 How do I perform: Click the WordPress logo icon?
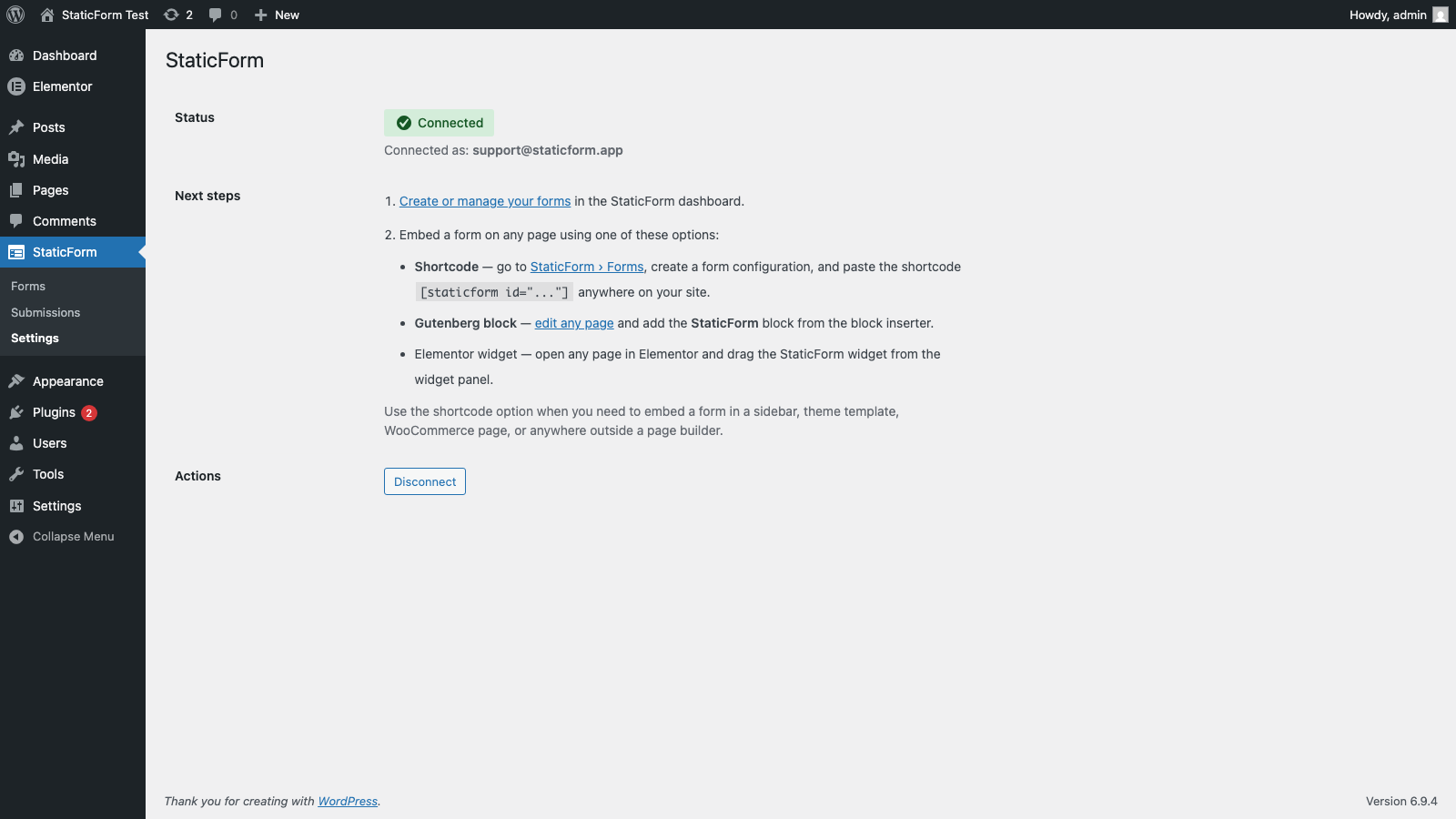[x=15, y=15]
